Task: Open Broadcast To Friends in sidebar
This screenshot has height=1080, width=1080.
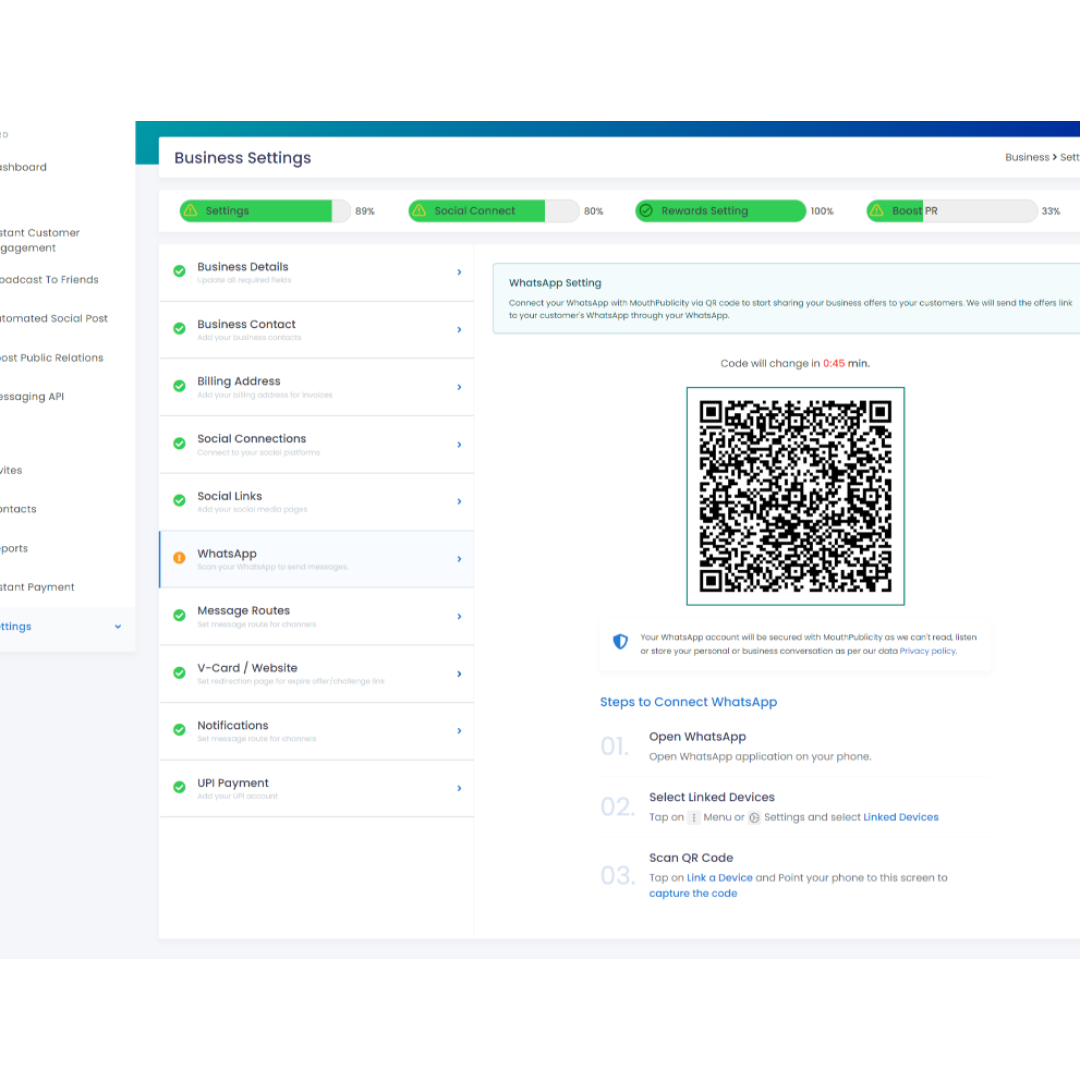Action: pyautogui.click(x=49, y=280)
